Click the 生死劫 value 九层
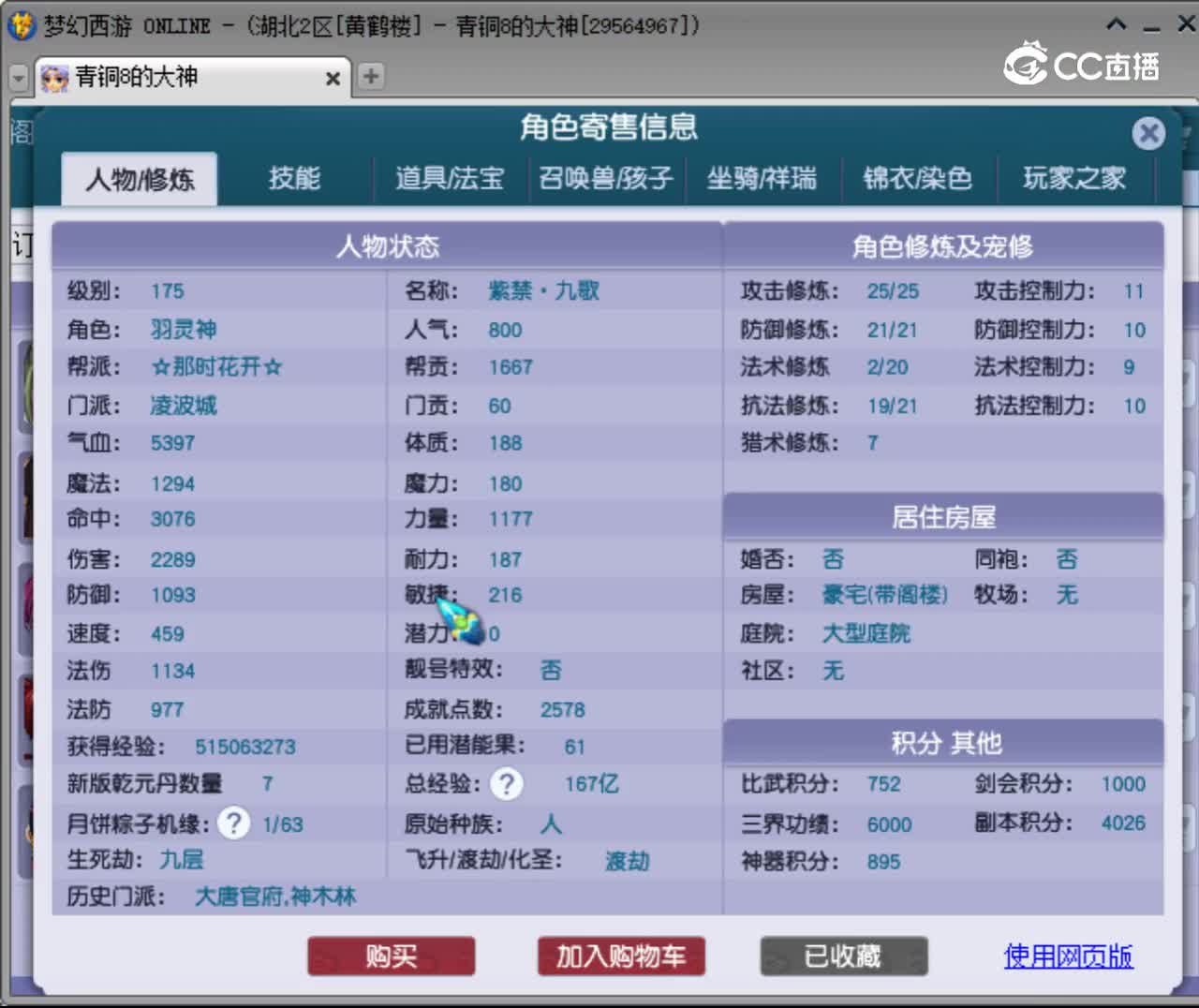 click(x=182, y=859)
